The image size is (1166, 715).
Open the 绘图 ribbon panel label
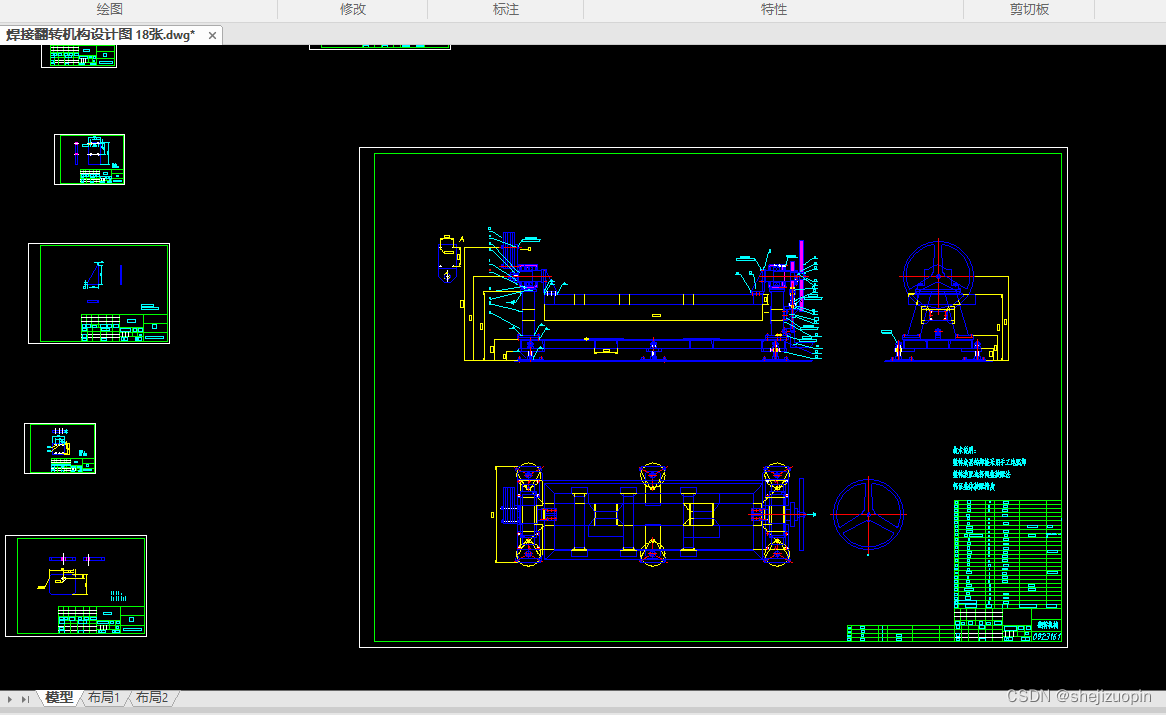[x=109, y=9]
